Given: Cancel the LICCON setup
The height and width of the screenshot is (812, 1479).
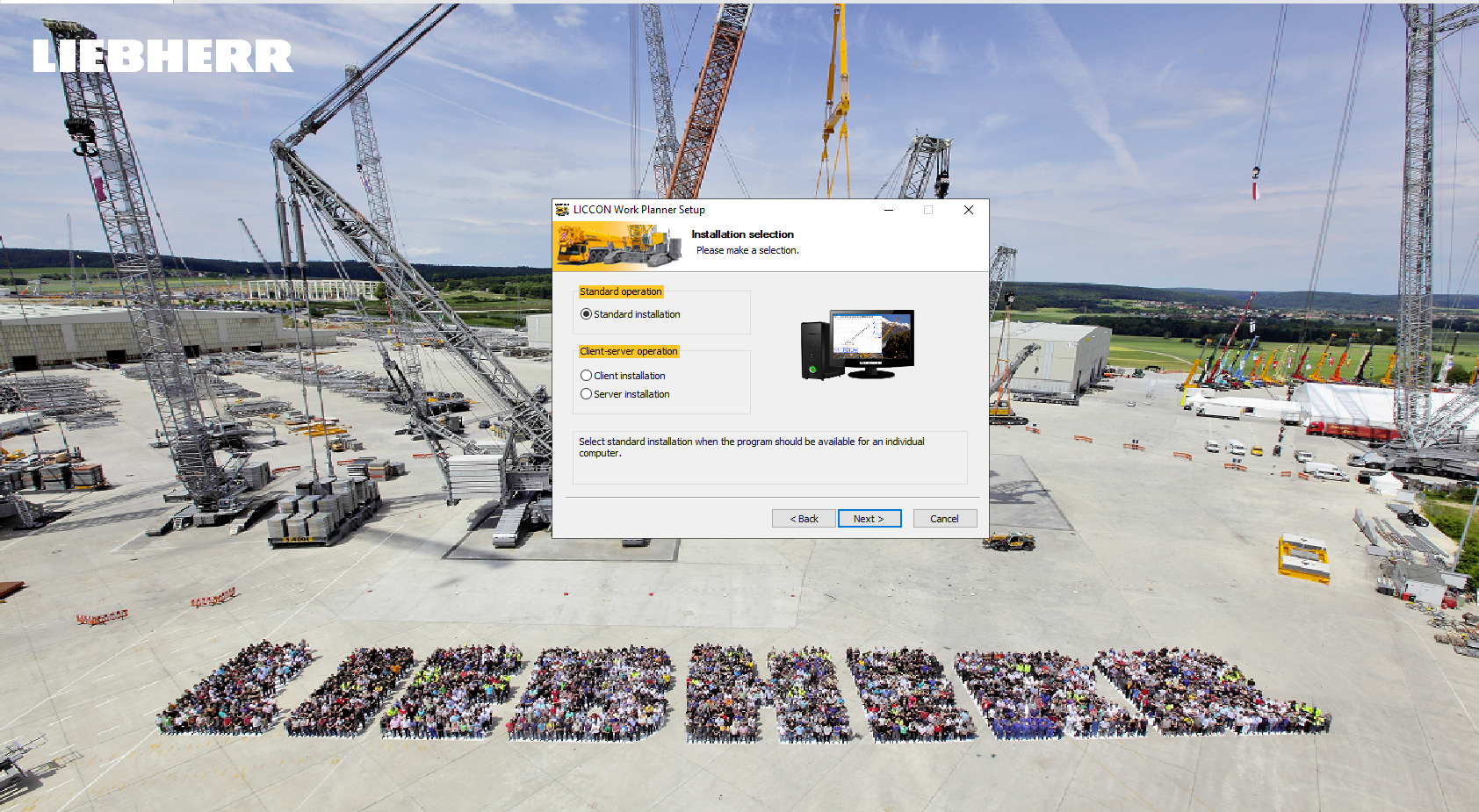Looking at the screenshot, I should [x=945, y=519].
